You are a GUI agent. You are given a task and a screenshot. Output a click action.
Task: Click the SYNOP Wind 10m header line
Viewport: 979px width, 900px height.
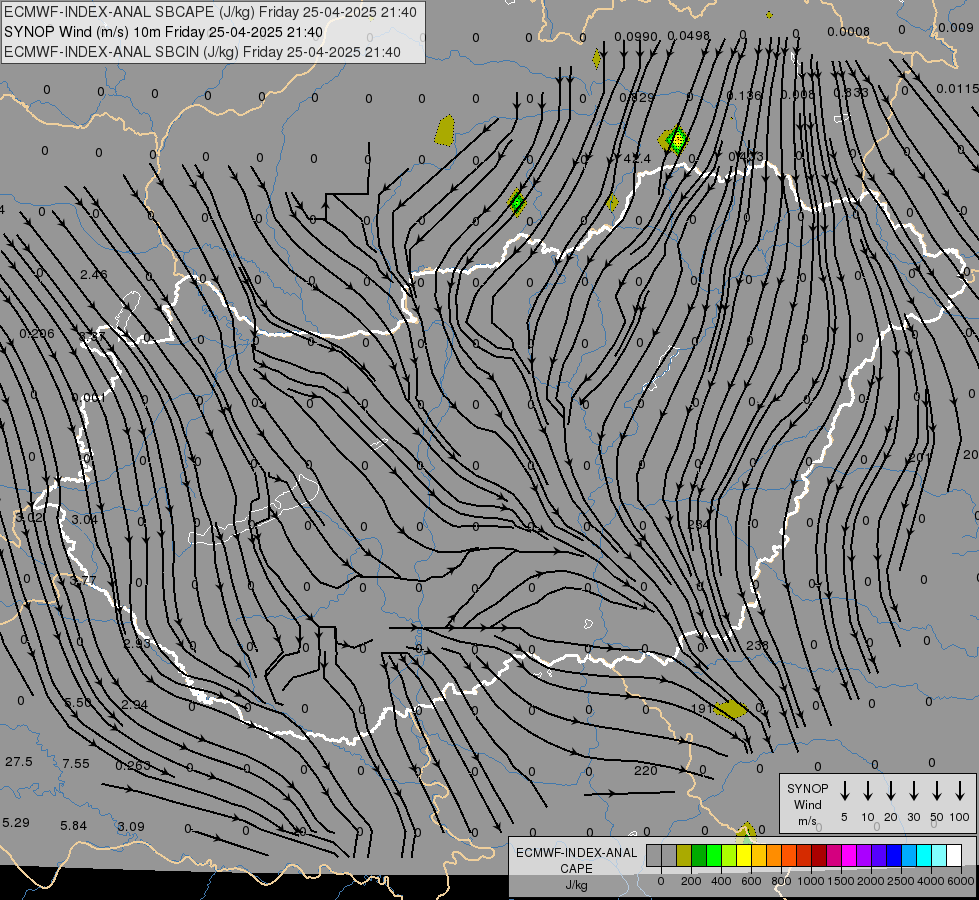(163, 32)
